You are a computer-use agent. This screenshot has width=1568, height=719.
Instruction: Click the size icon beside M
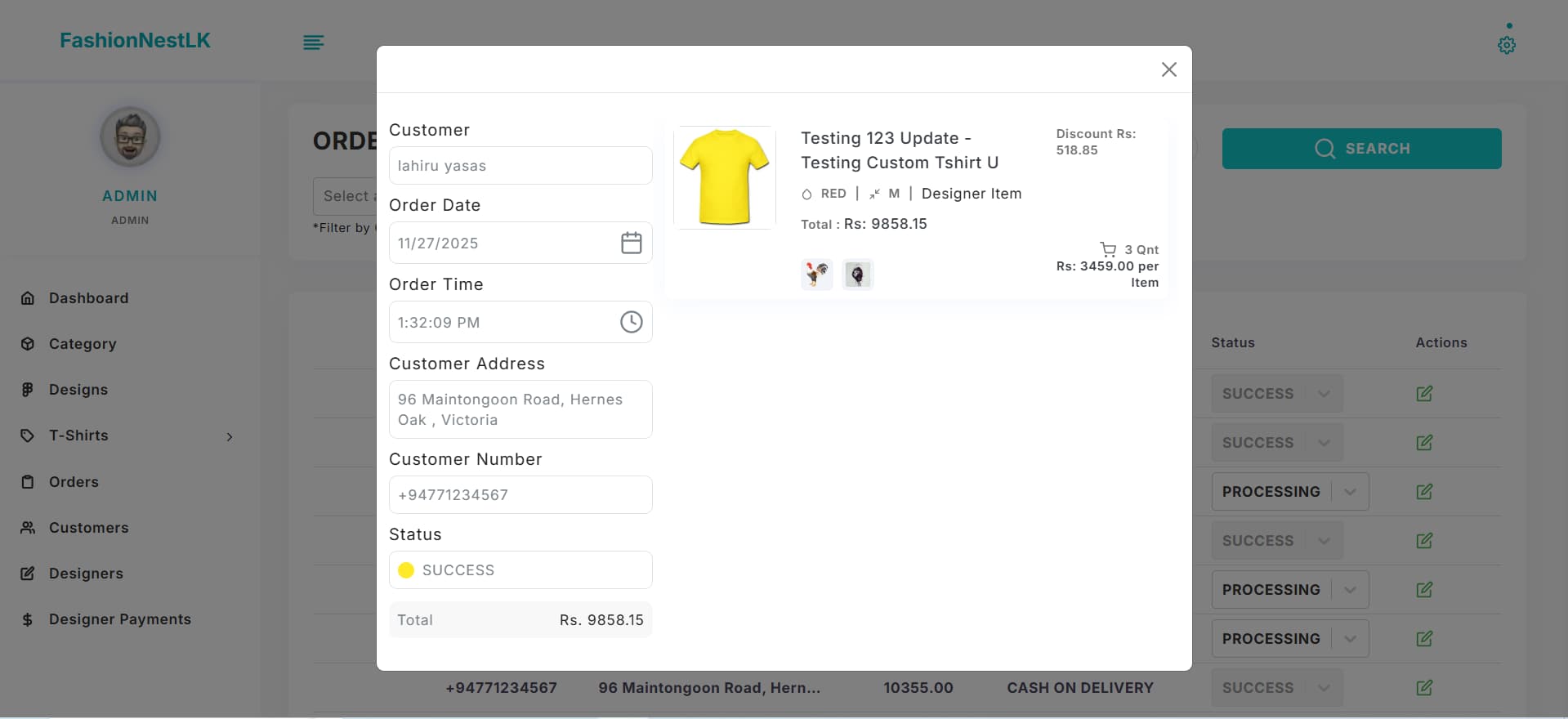click(x=874, y=194)
